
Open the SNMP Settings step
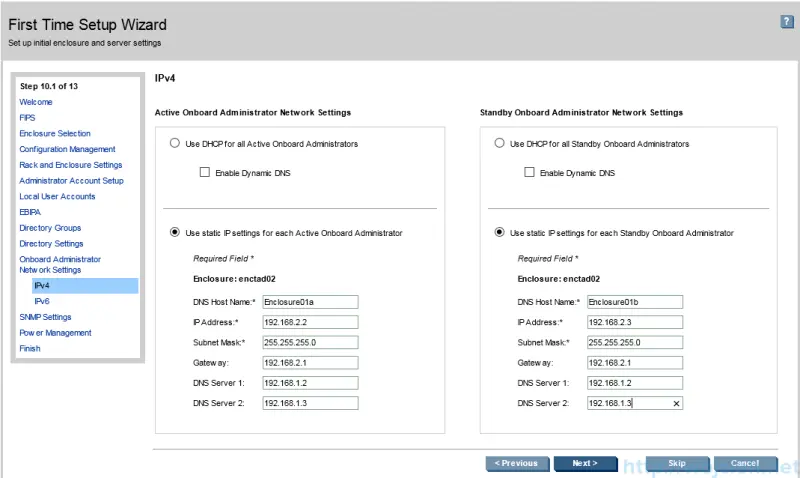(x=45, y=317)
